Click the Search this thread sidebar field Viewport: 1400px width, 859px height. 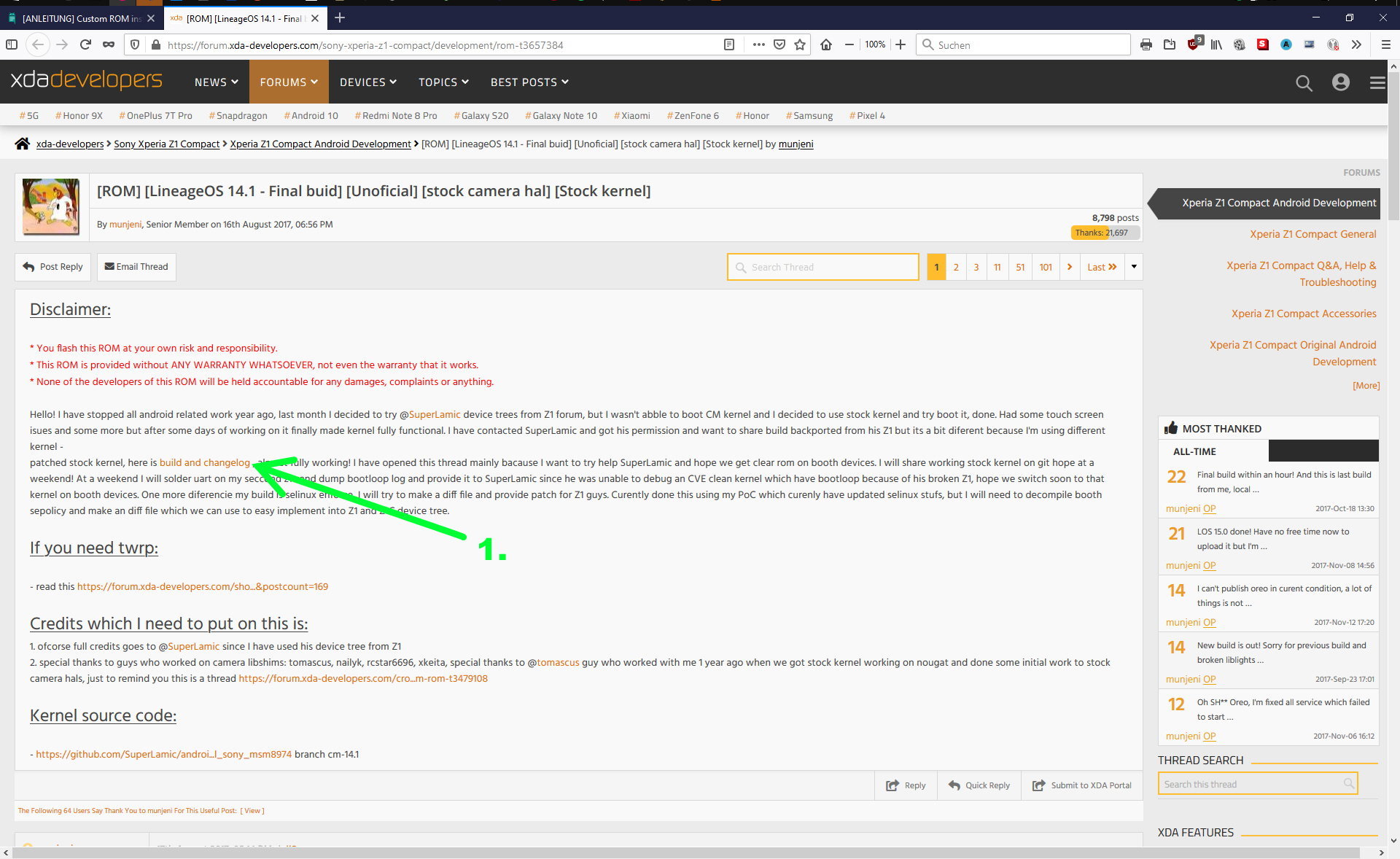click(1257, 784)
